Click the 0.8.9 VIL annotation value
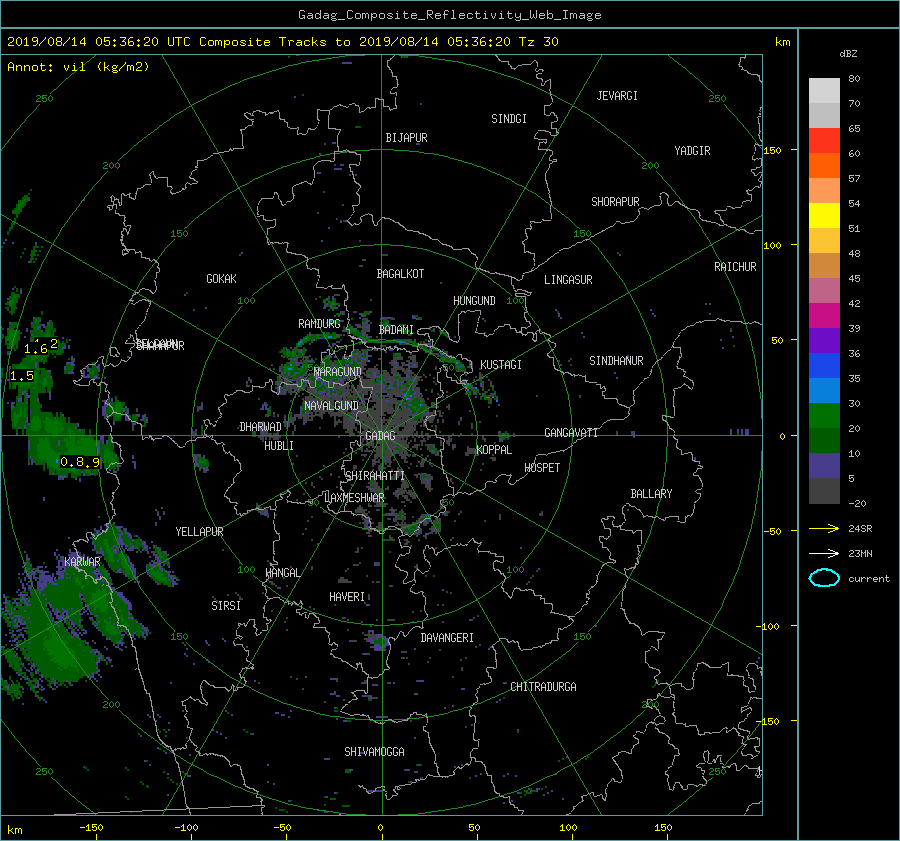Viewport: 900px width, 841px height. point(80,462)
